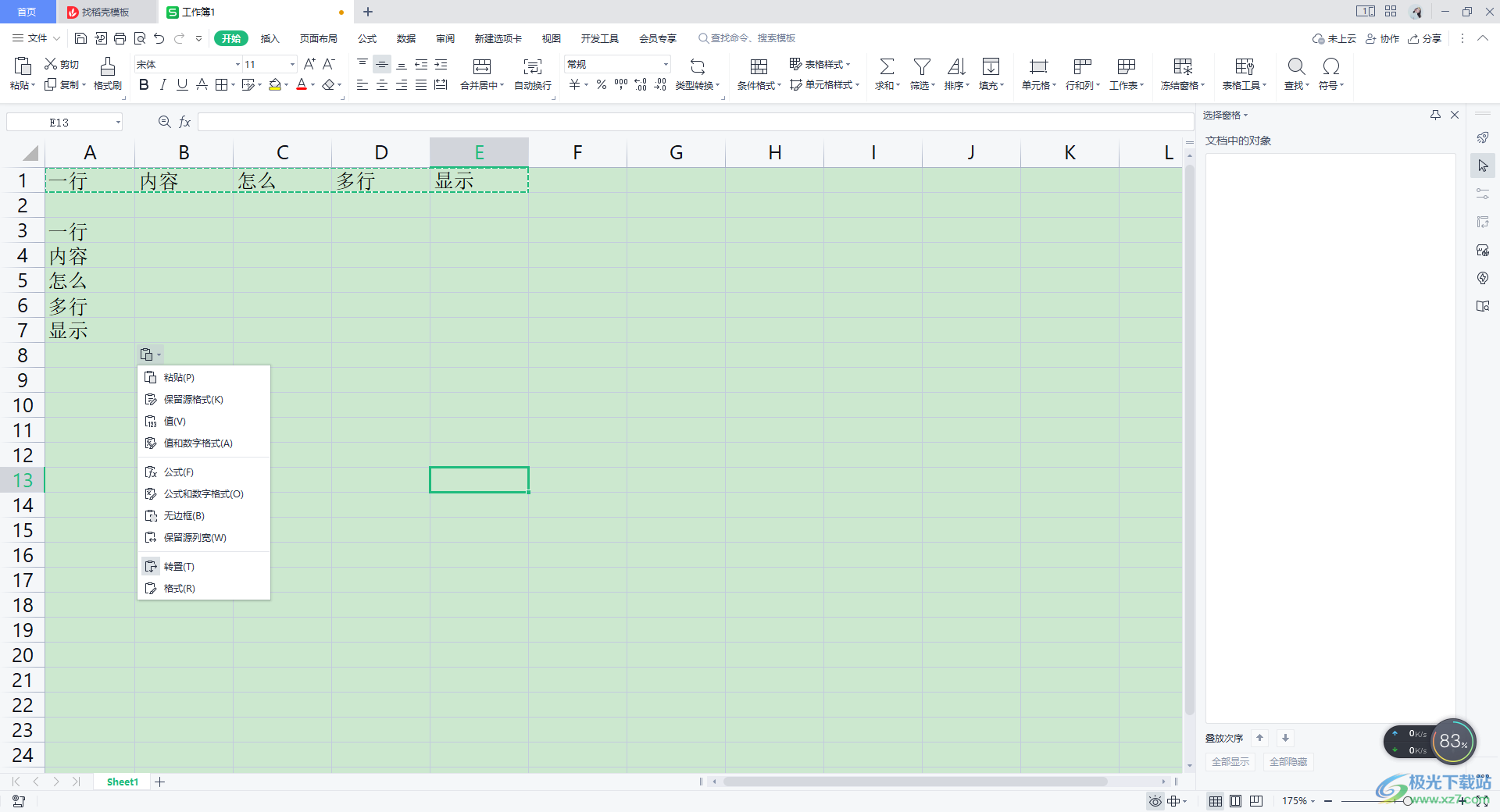Click the Sort (排序) icon
1500x812 pixels.
pos(956,66)
